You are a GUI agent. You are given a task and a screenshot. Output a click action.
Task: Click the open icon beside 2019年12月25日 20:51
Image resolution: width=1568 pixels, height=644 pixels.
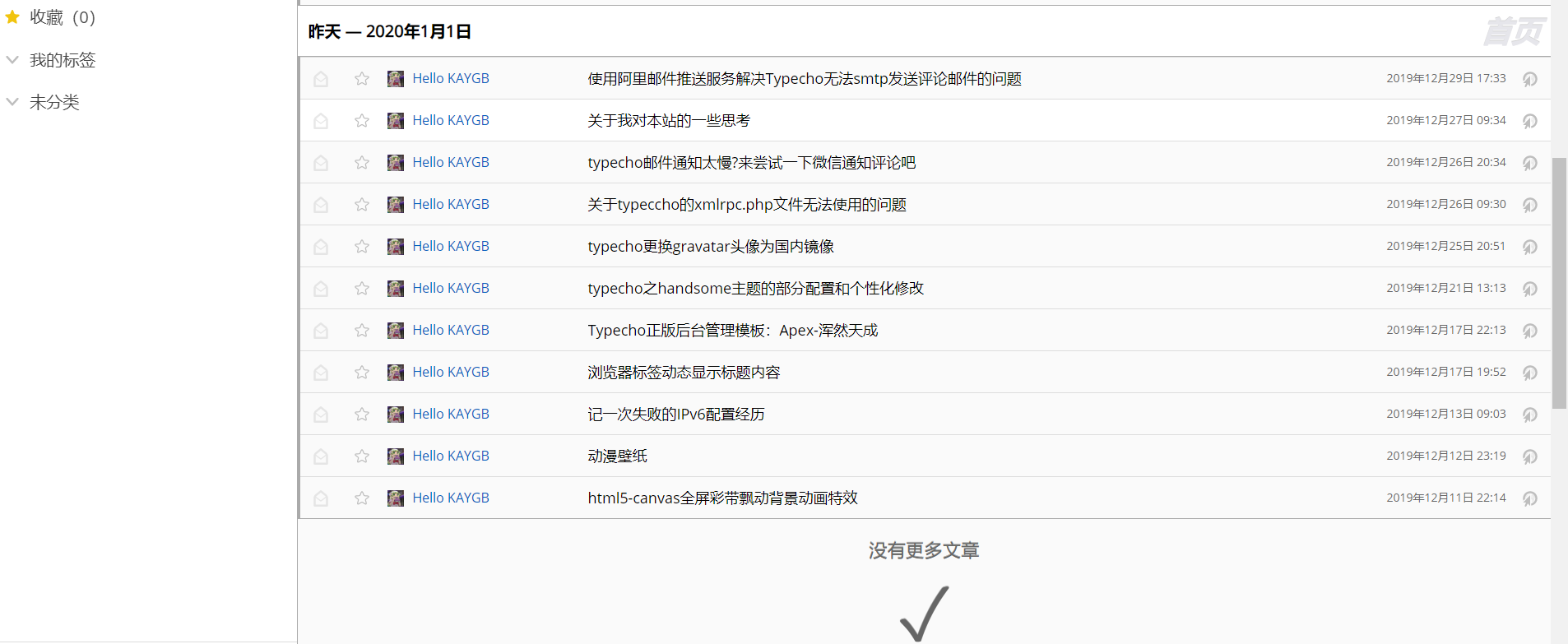coord(1530,247)
